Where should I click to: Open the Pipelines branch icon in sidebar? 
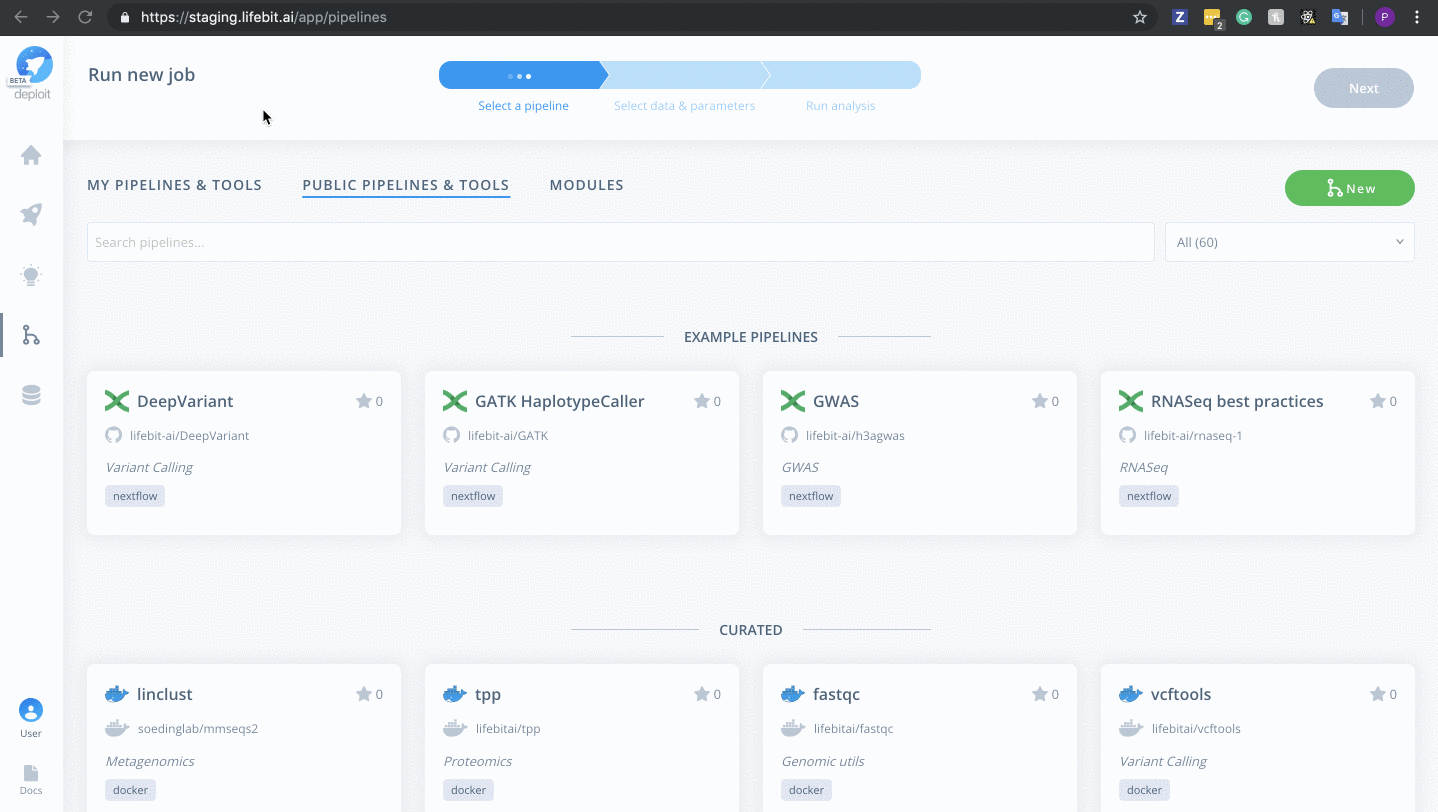click(x=31, y=335)
